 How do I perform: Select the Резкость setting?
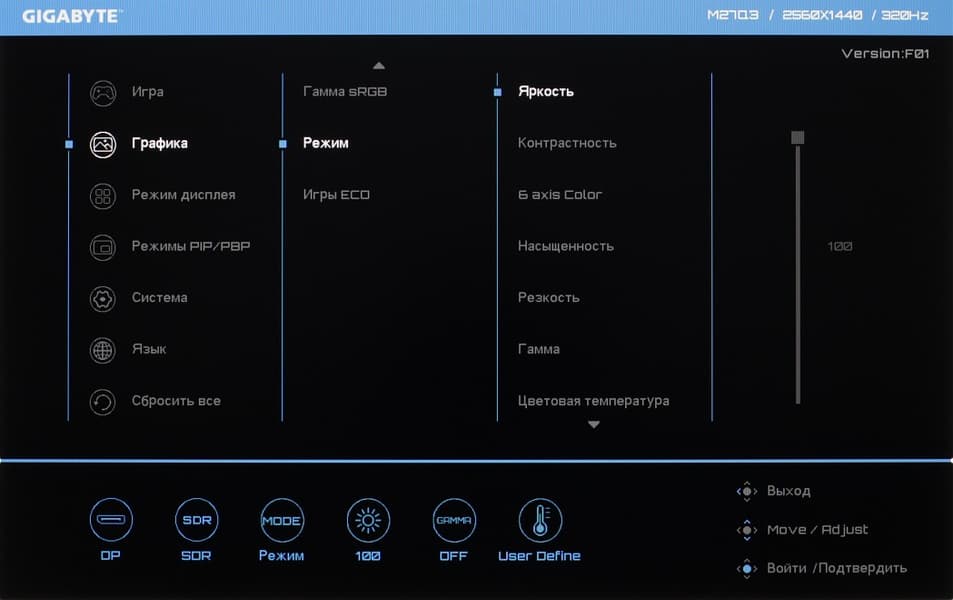pos(549,298)
